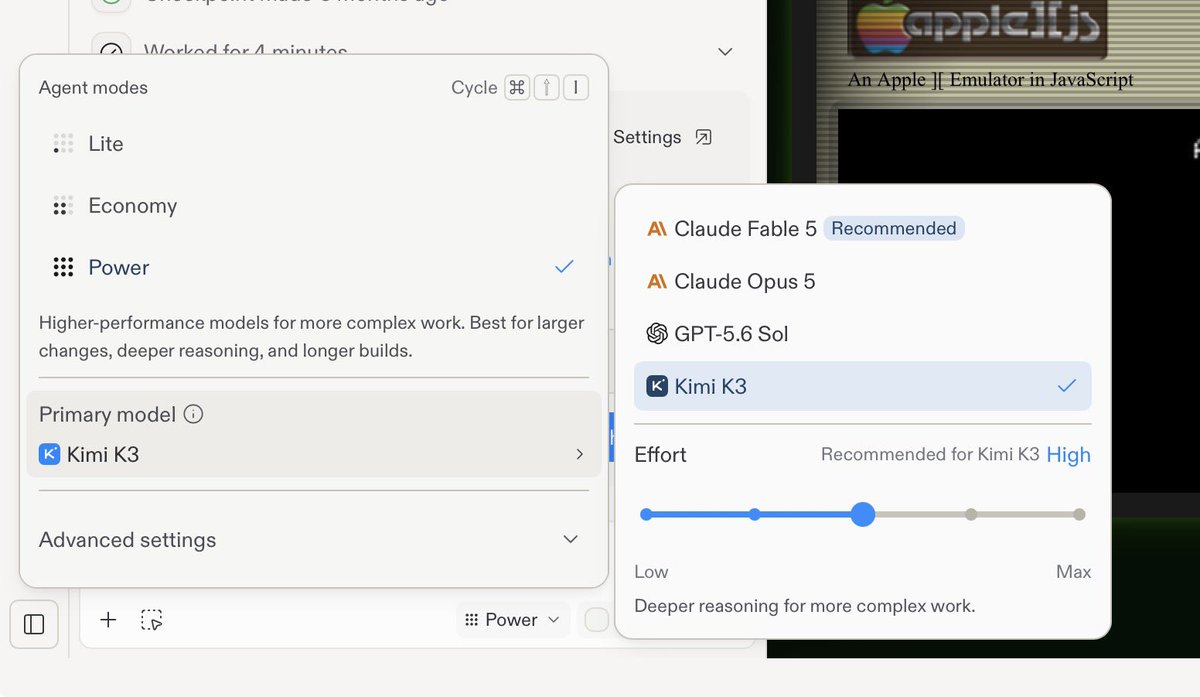This screenshot has width=1200, height=697.
Task: Click the Effort slider handle
Action: [x=863, y=515]
